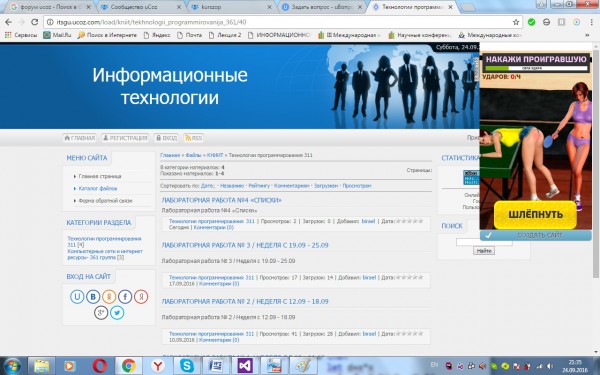This screenshot has height=375, width=600.
Task: Open ЛАБОРАТОРНАЯ РАБОТА № 3 title link
Action: point(245,245)
